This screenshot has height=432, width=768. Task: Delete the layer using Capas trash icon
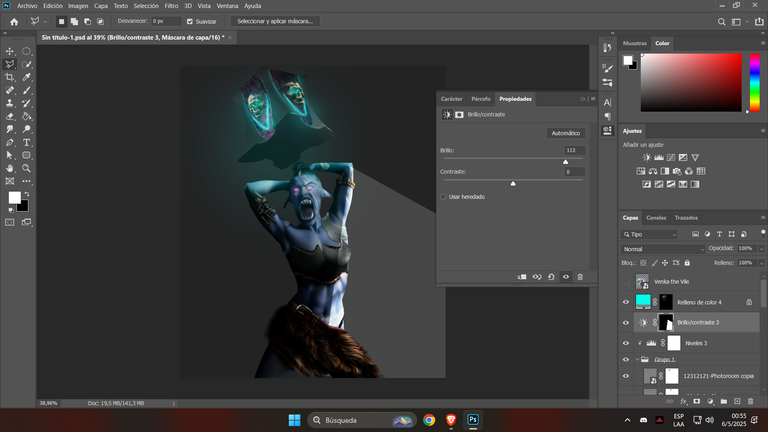(x=750, y=402)
